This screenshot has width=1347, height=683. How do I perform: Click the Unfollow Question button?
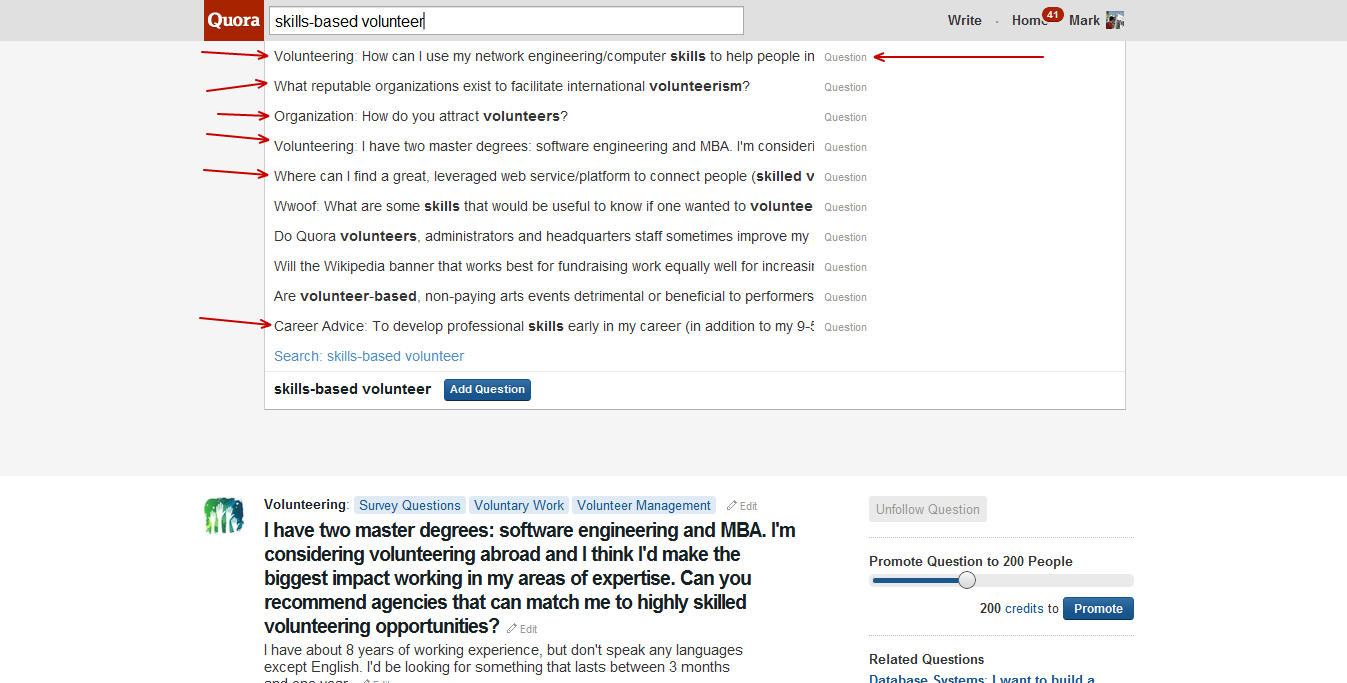(928, 509)
